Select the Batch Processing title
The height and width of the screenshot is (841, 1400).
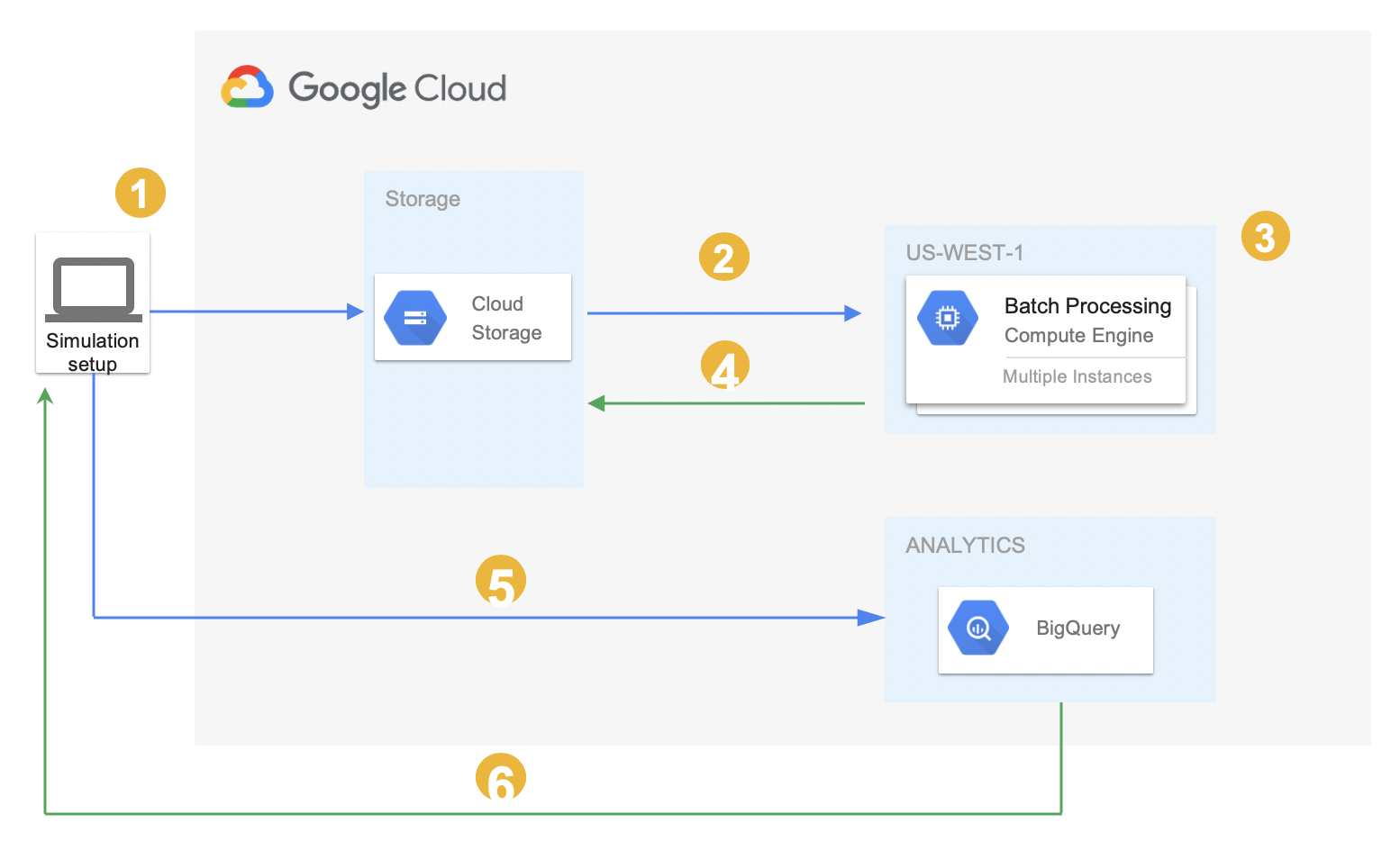(x=1087, y=306)
